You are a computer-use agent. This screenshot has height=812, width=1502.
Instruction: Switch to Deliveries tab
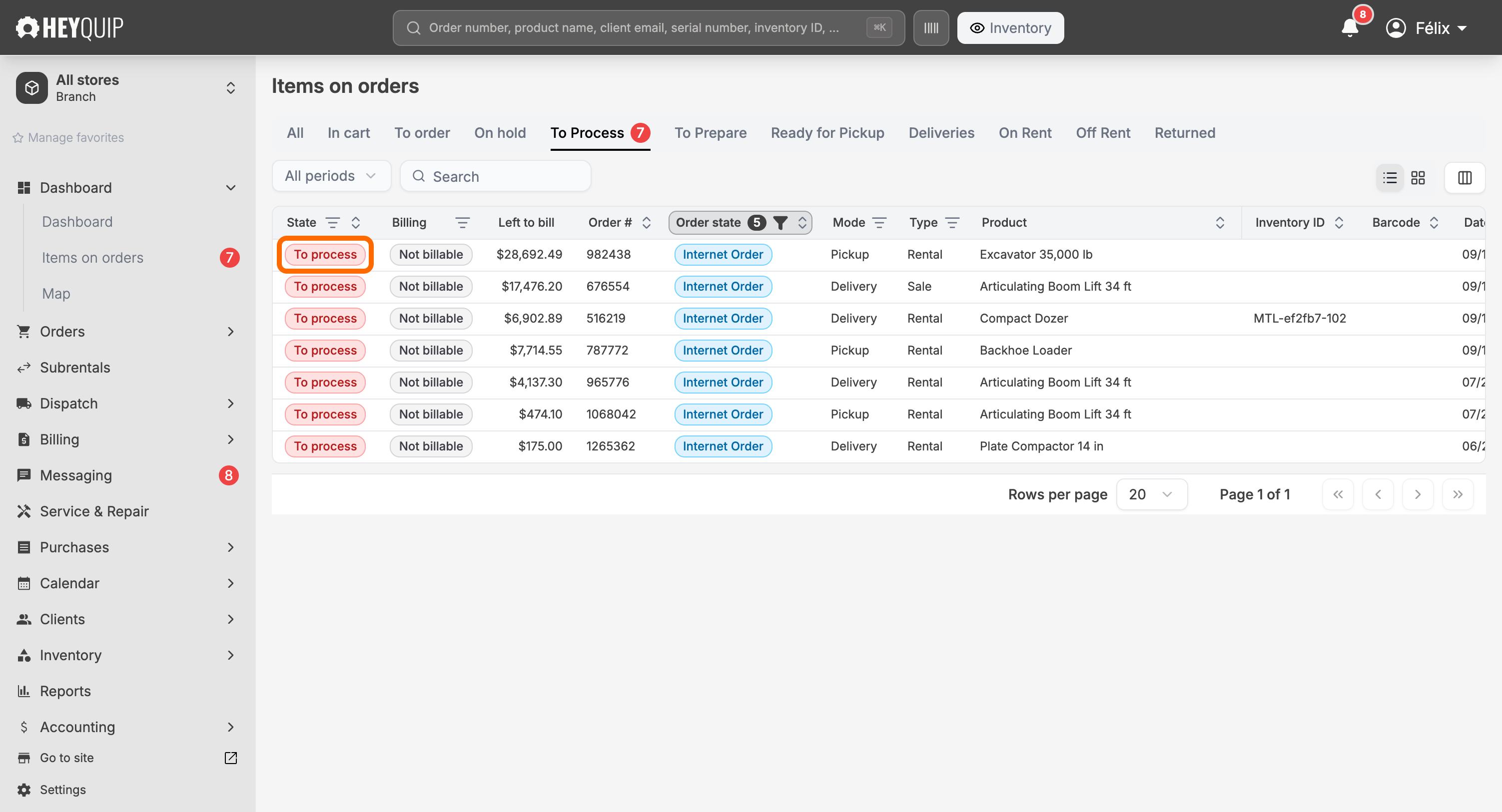click(941, 133)
